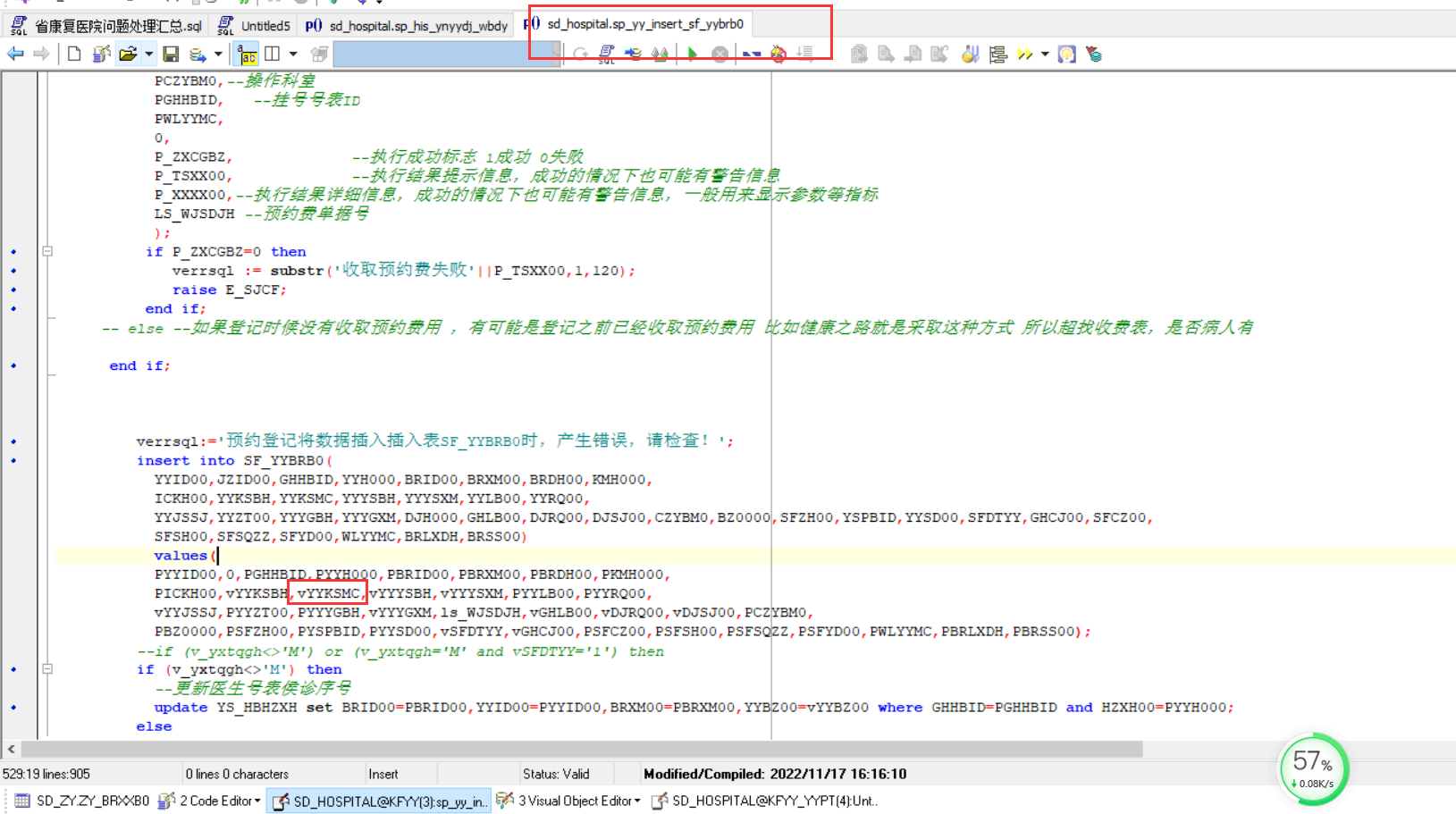Open the sd_hospital.sp_his_ynyydj_wbdy tab
The image size is (1456, 814).
point(407,25)
